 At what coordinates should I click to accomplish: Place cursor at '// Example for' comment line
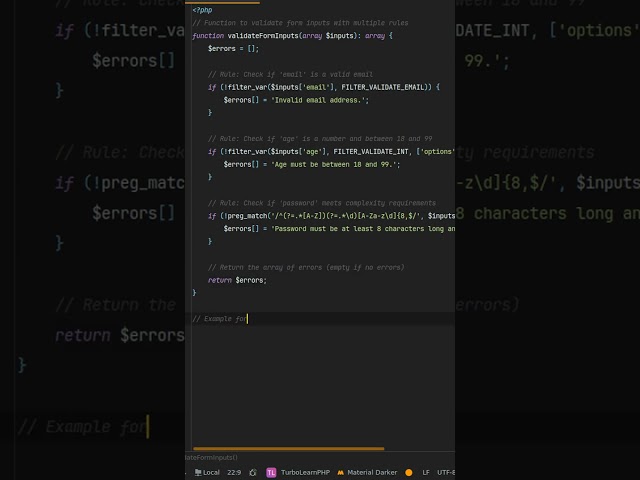point(220,319)
